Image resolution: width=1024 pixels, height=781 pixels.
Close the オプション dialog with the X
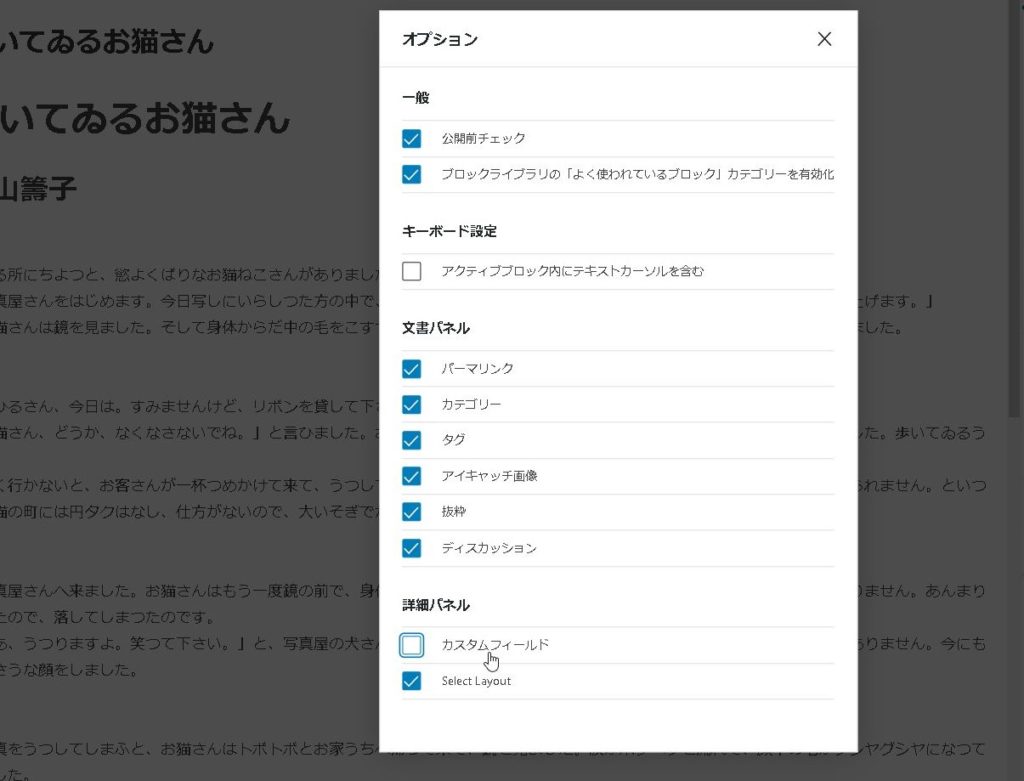point(824,39)
